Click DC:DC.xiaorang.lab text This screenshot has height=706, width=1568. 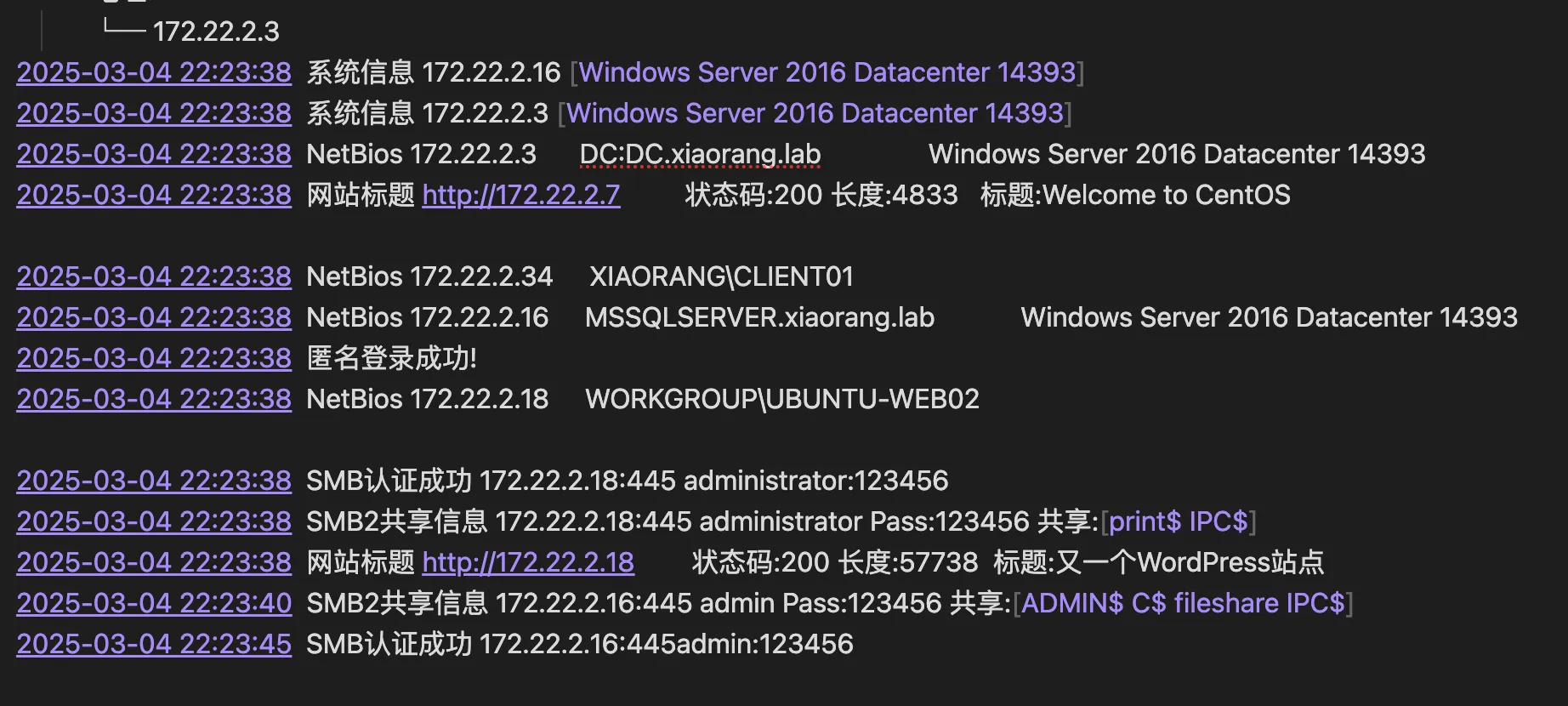tap(700, 154)
